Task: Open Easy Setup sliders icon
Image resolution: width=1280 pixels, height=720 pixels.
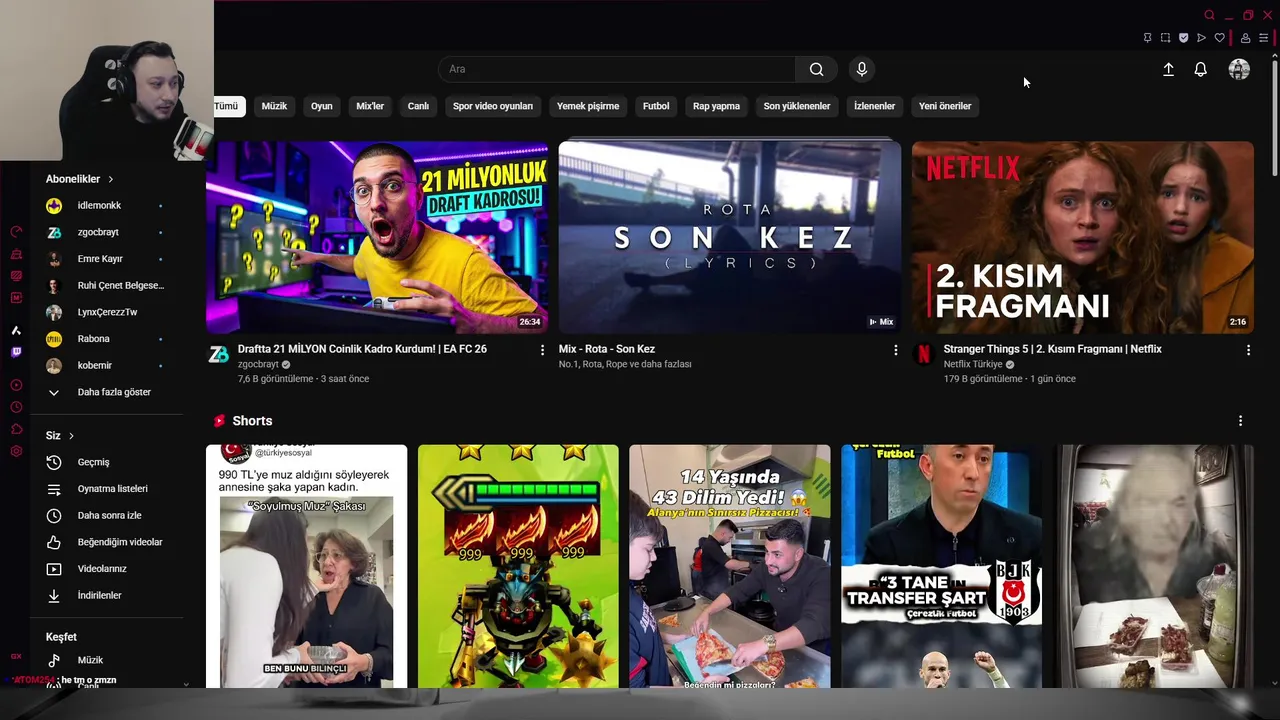Action: (x=1263, y=38)
